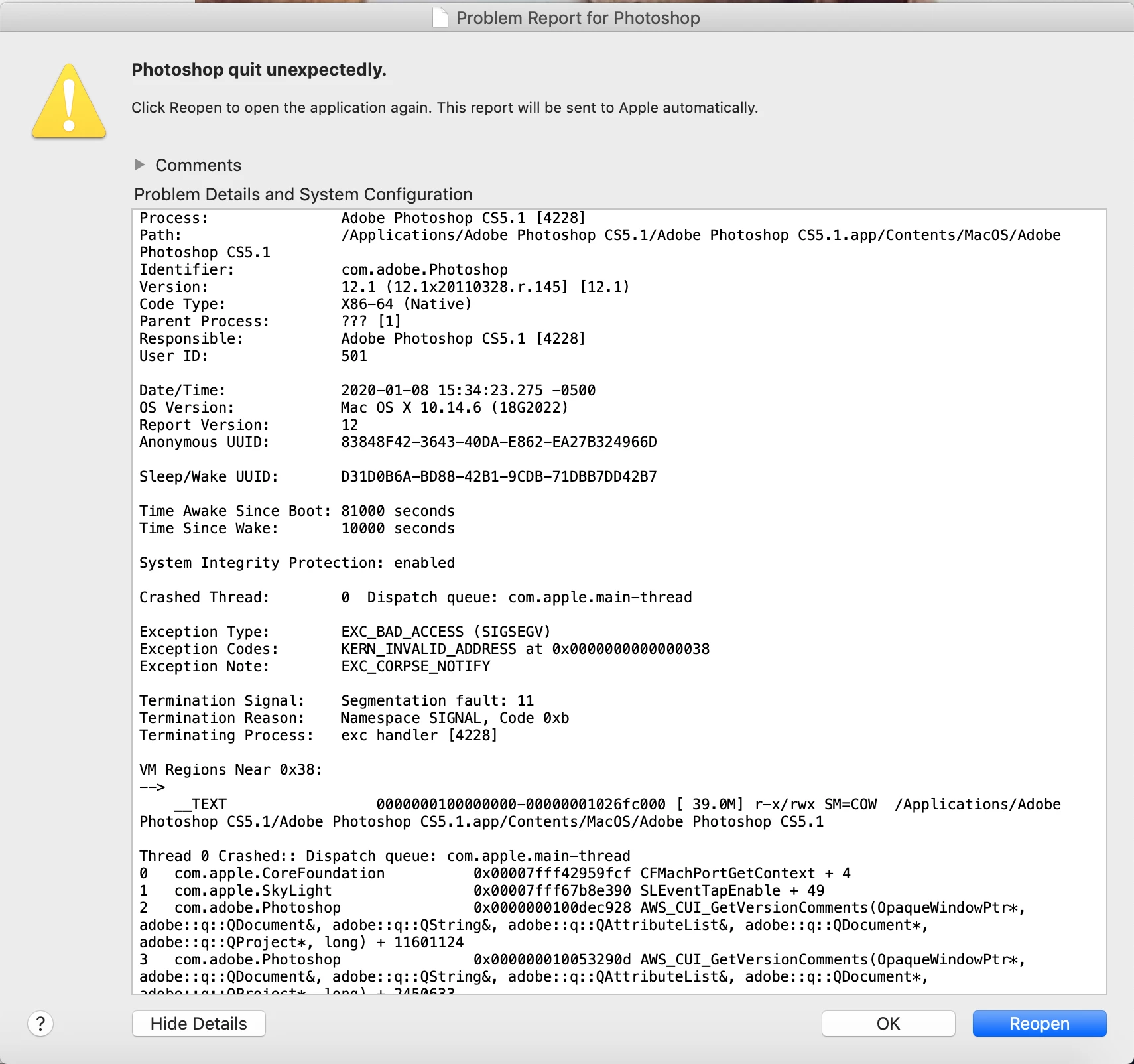This screenshot has width=1134, height=1064.
Task: Click the yellow warning alert icon
Action: tap(69, 101)
